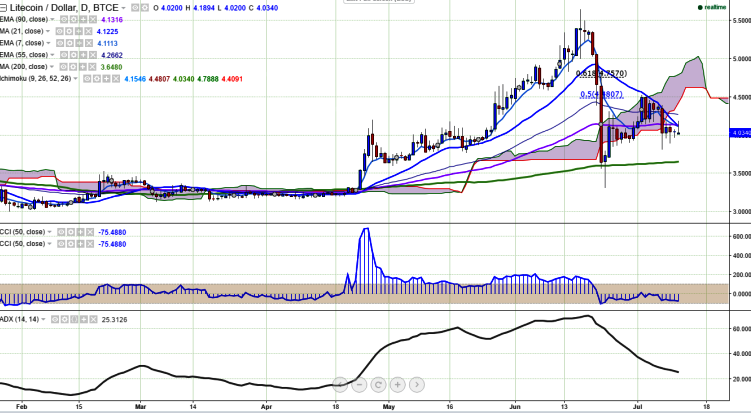Open settings gear for EMA (55, close)
The width and height of the screenshot is (751, 413).
pos(73,55)
